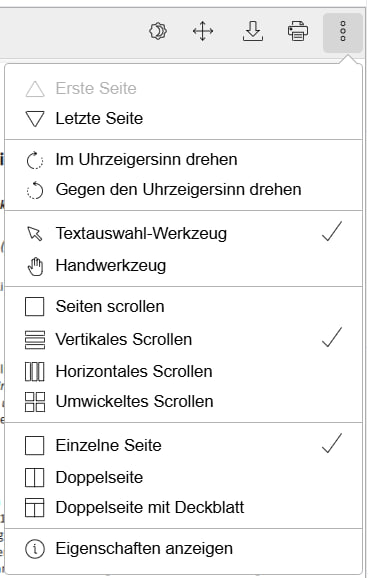This screenshot has height=578, width=368.
Task: Click the Horizontales Scrollen columns icon
Action: (35, 372)
